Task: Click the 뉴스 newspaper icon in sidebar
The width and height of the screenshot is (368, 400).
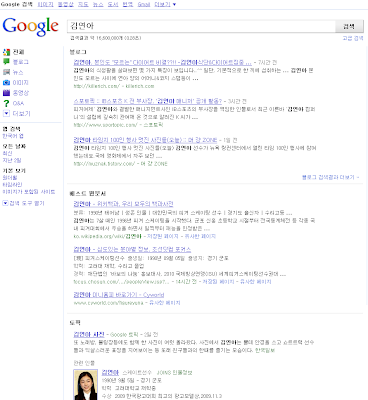Action: click(6, 72)
